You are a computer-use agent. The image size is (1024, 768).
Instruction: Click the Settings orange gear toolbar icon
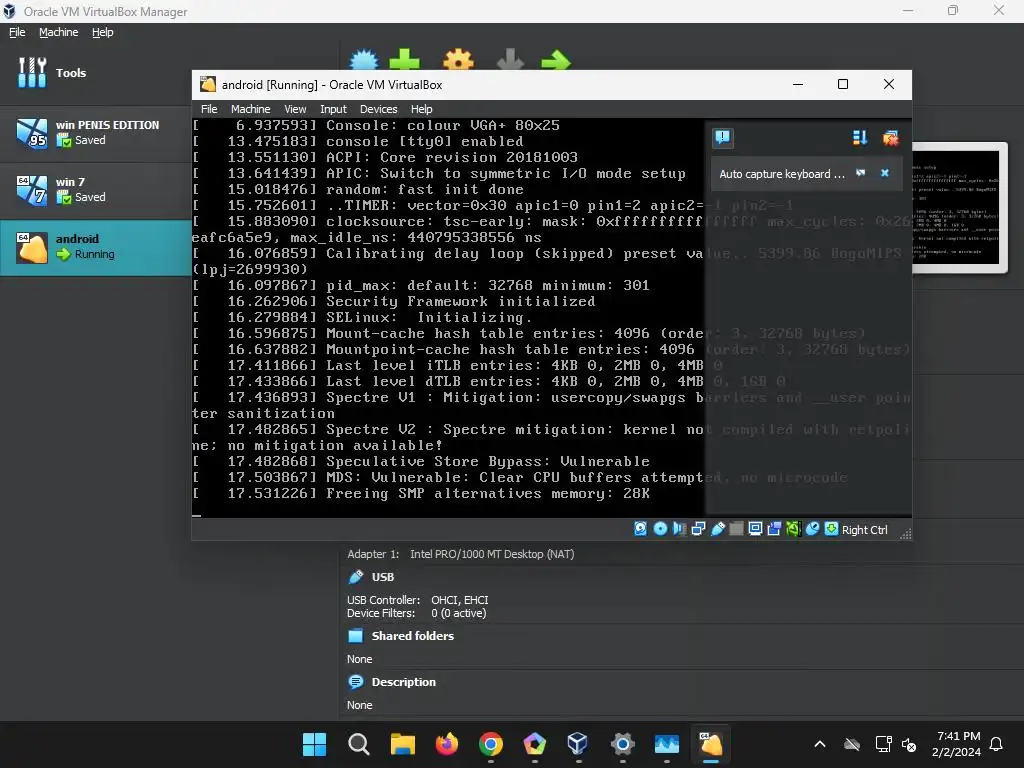click(458, 59)
